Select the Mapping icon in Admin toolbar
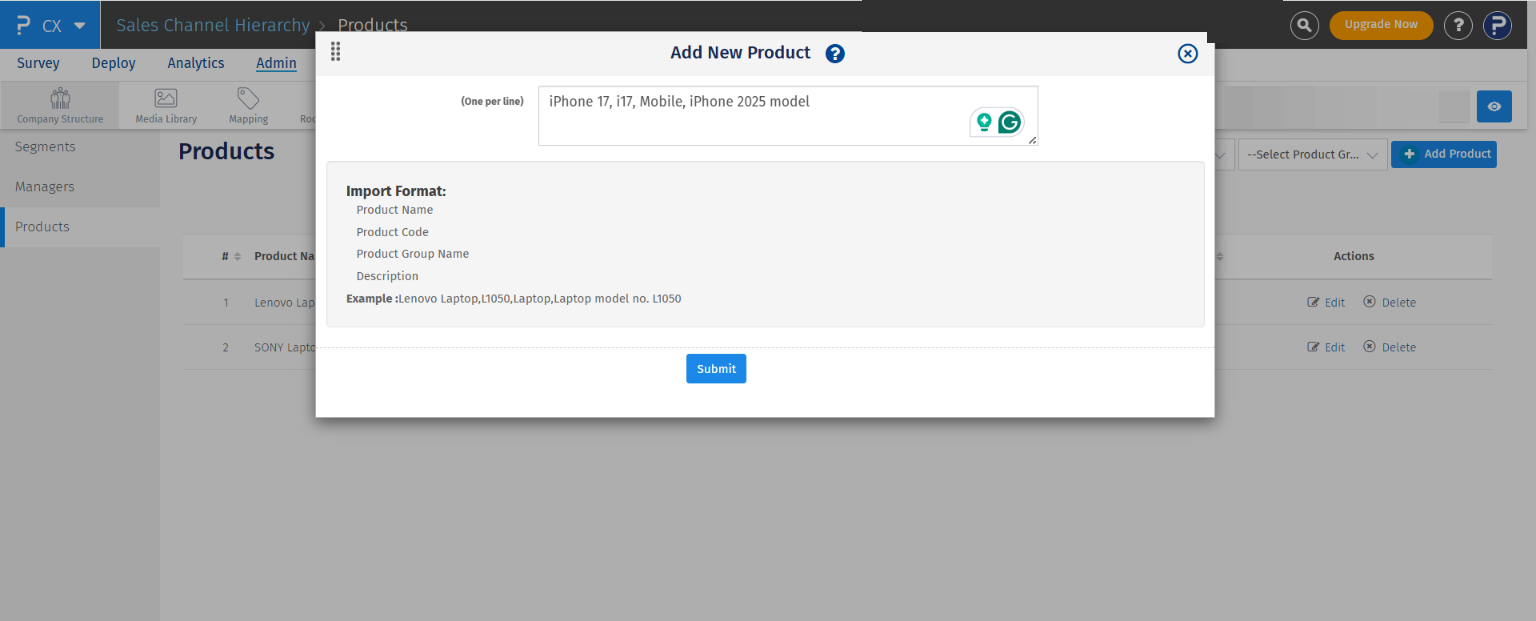Viewport: 1536px width, 621px height. [x=247, y=104]
